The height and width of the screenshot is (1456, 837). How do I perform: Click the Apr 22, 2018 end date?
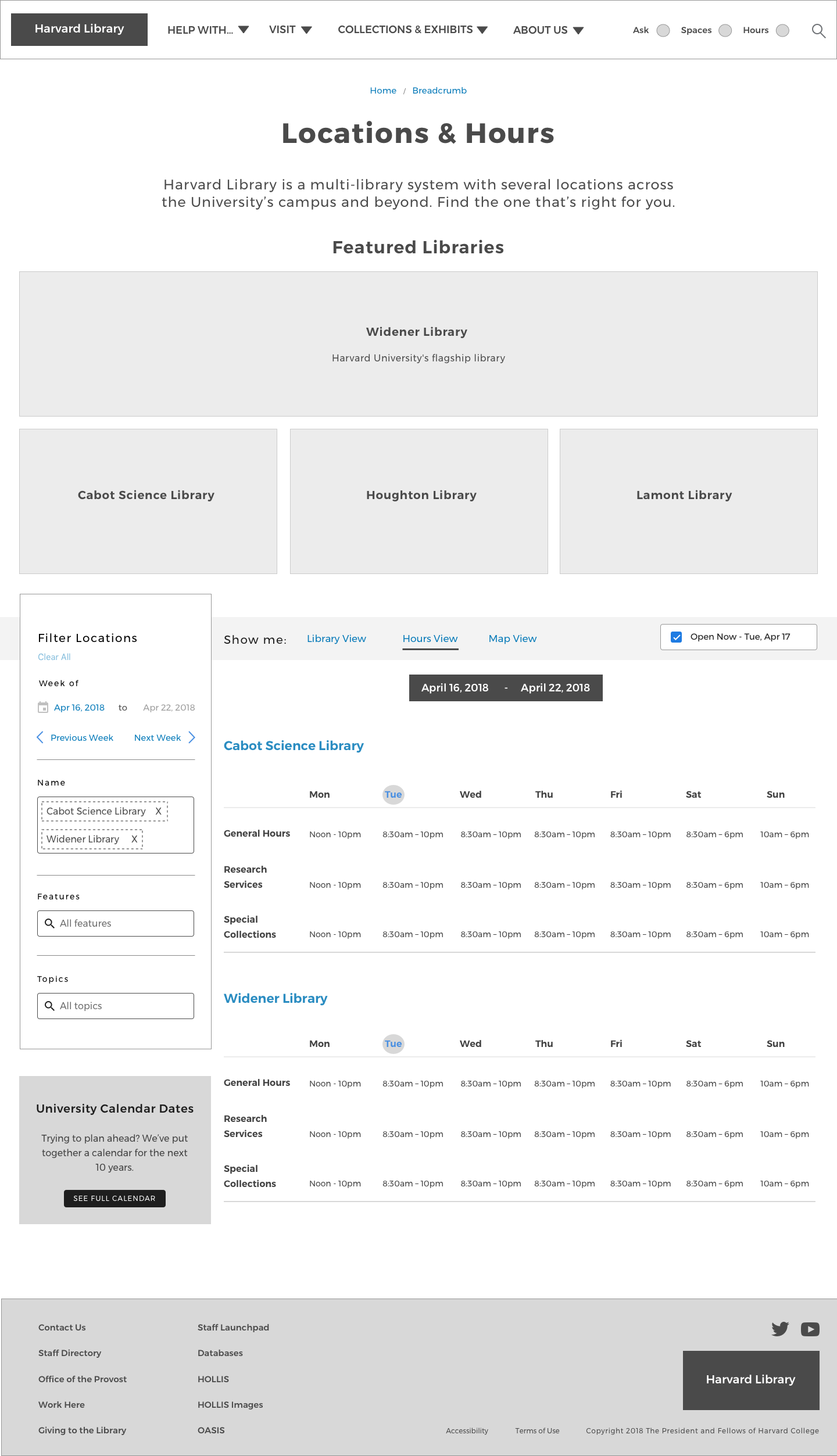click(x=169, y=708)
